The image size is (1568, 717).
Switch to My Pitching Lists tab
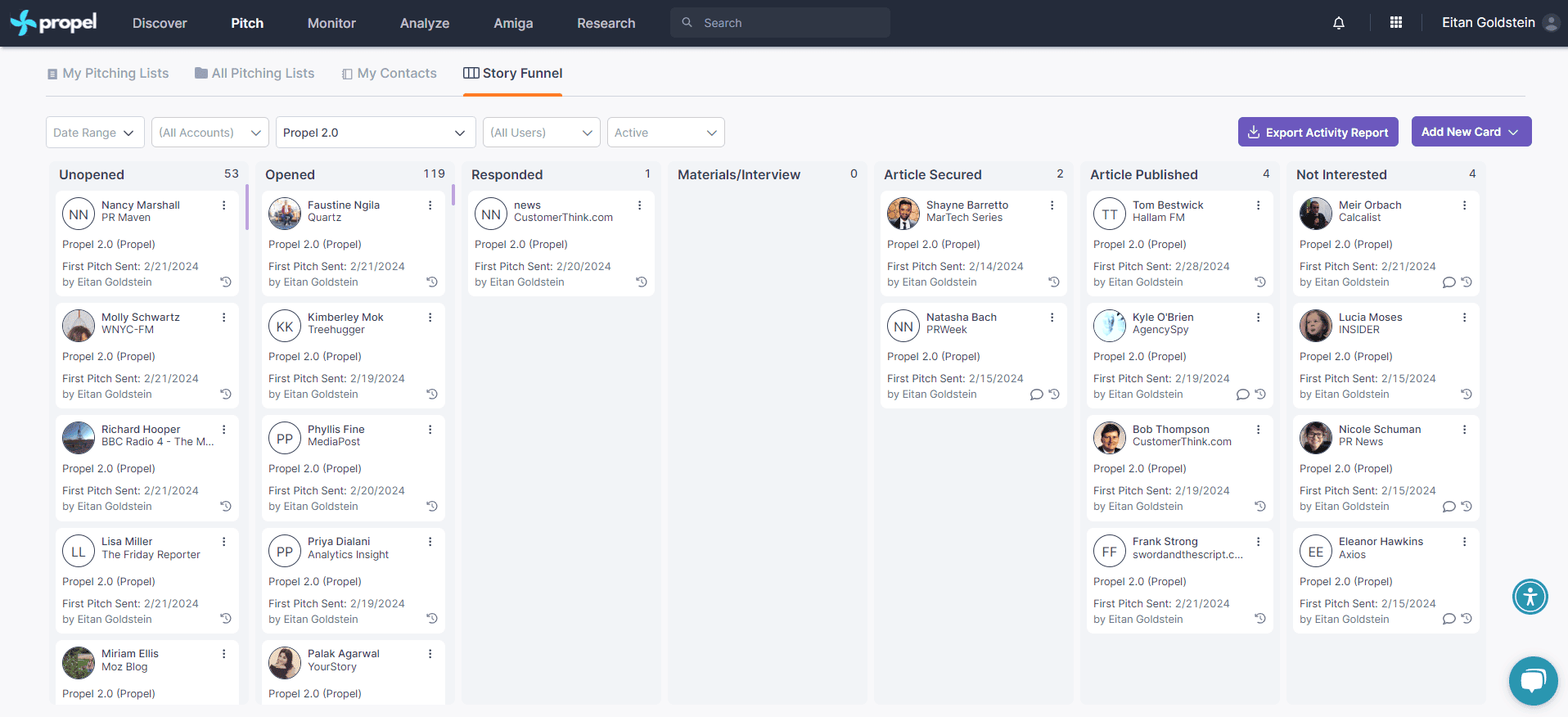click(x=108, y=74)
